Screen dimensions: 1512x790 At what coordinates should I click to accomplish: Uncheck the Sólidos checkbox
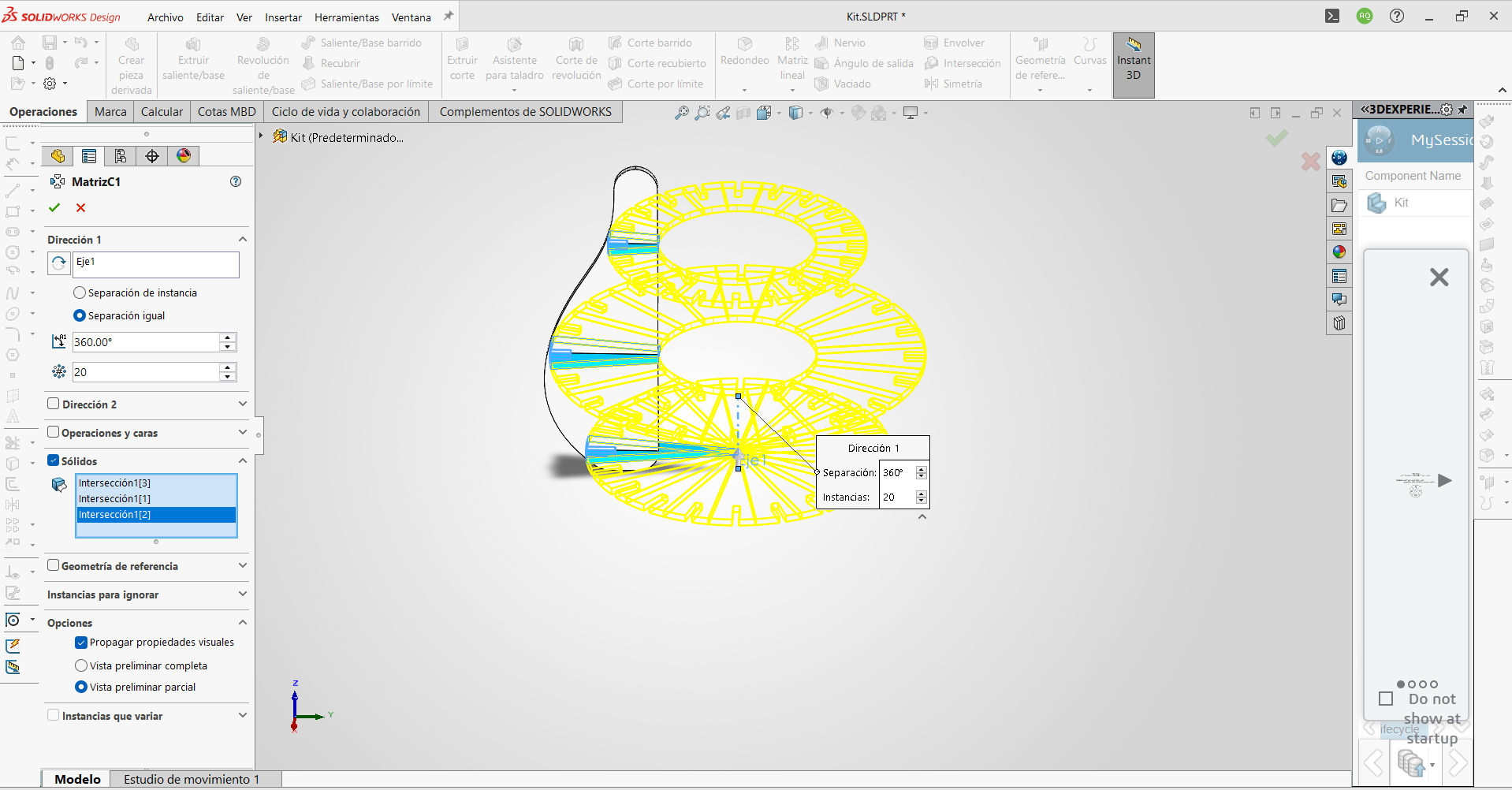54,460
